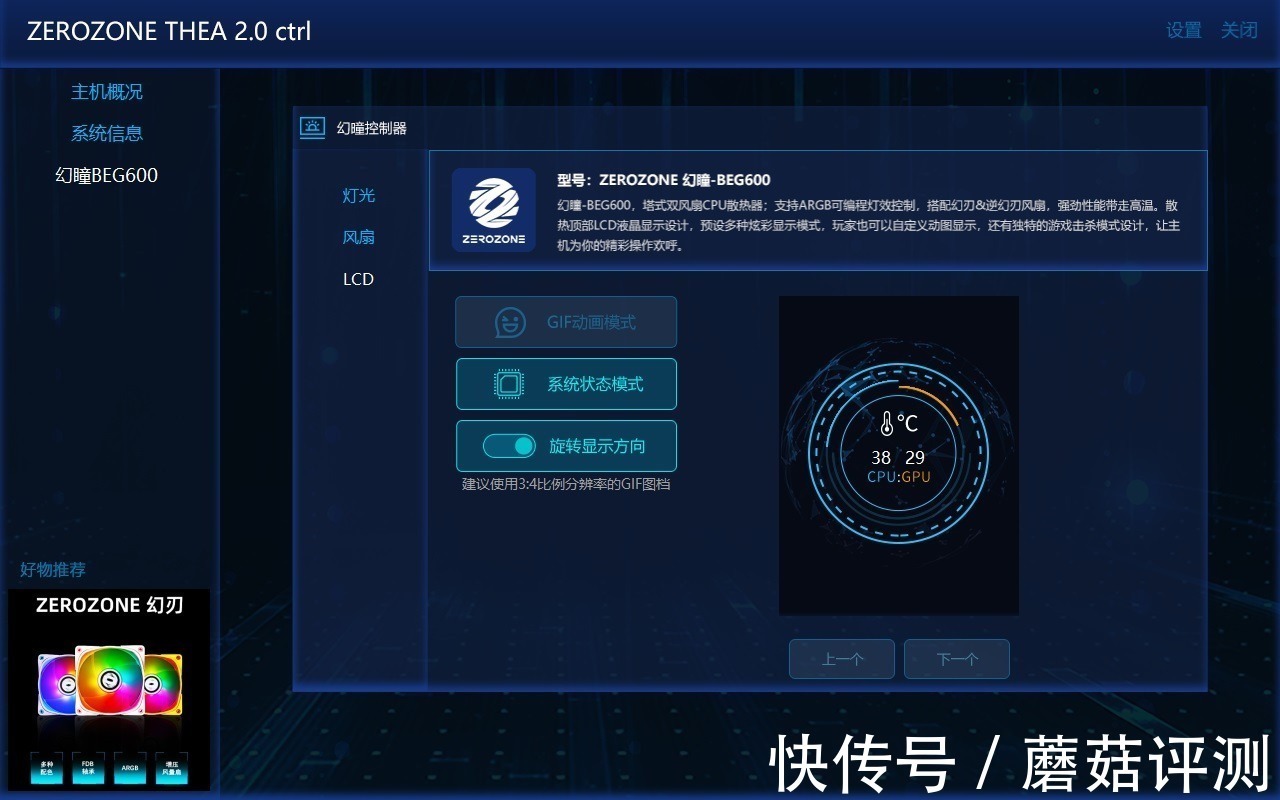Switch to the 风扇 tab
This screenshot has height=800, width=1280.
pyautogui.click(x=359, y=237)
